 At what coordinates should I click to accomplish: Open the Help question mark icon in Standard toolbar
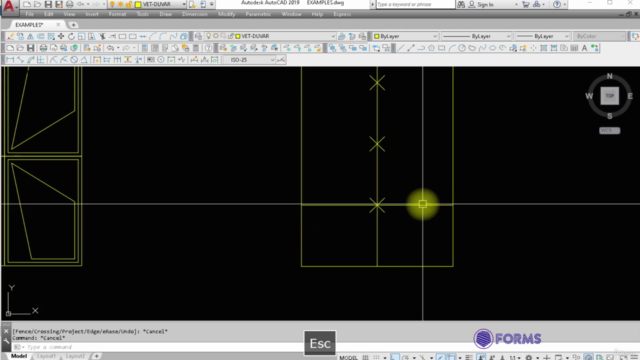209,48
